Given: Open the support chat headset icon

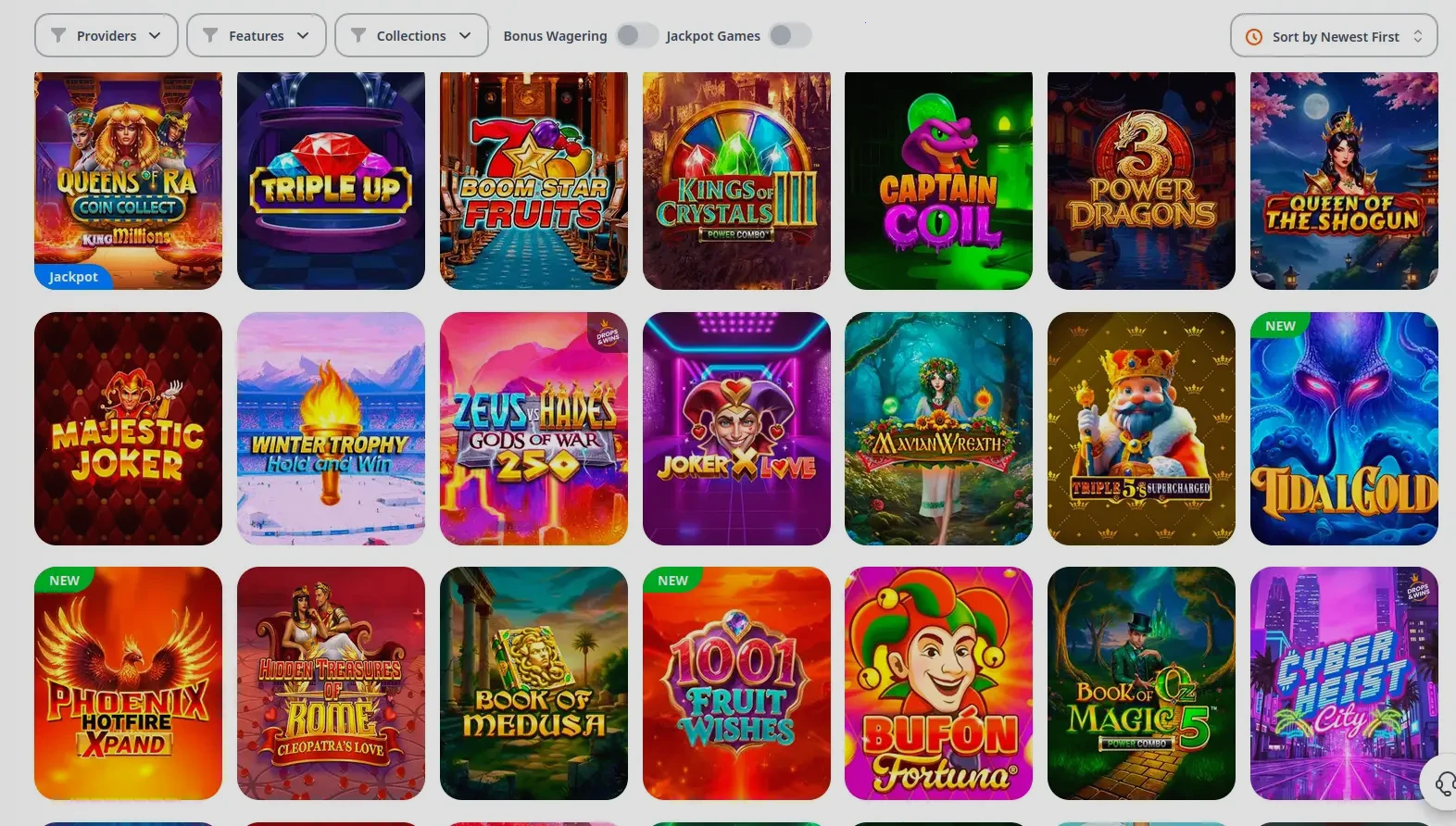Looking at the screenshot, I should pos(1445,784).
